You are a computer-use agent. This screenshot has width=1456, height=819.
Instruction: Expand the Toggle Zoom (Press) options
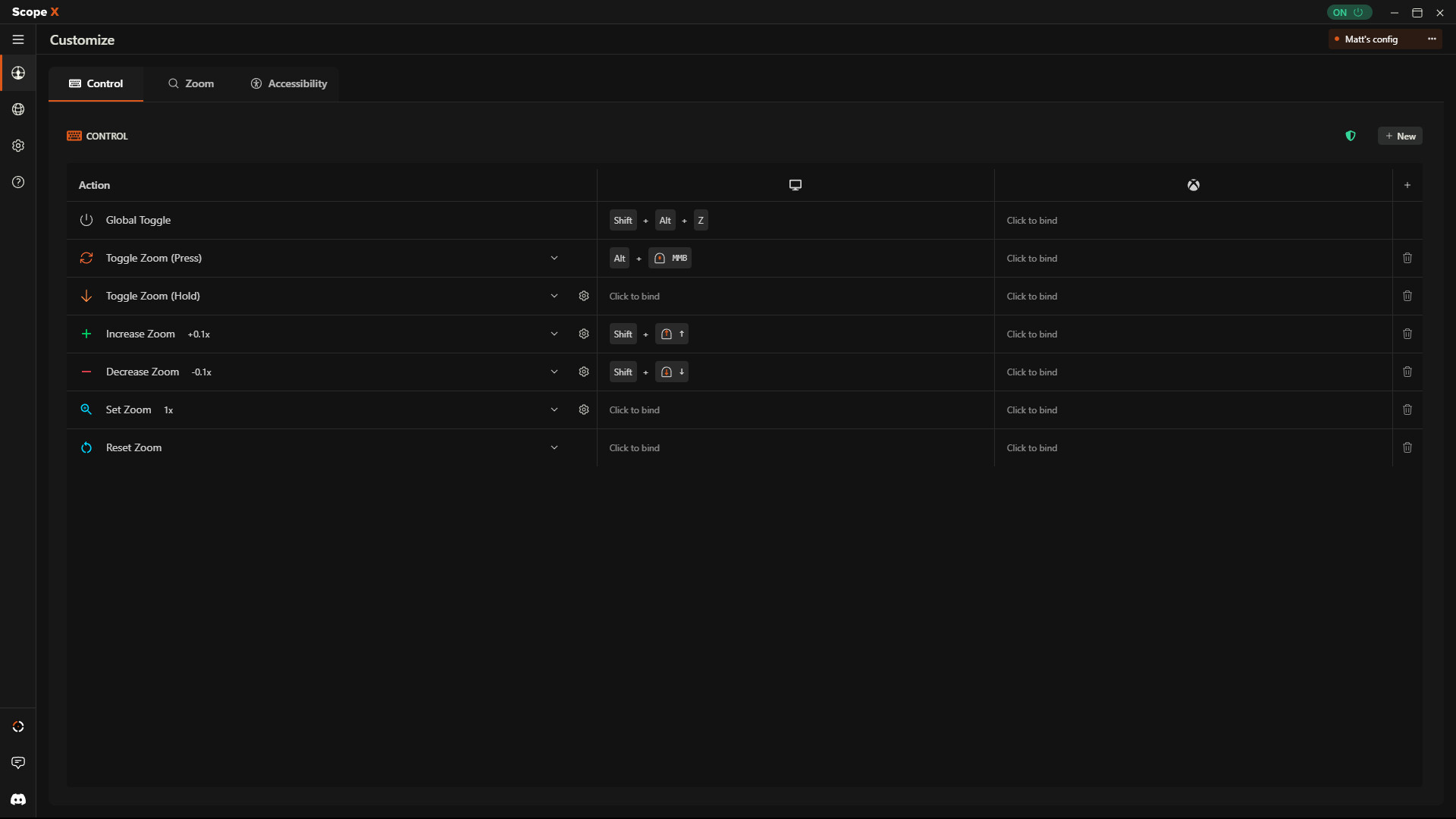point(554,258)
